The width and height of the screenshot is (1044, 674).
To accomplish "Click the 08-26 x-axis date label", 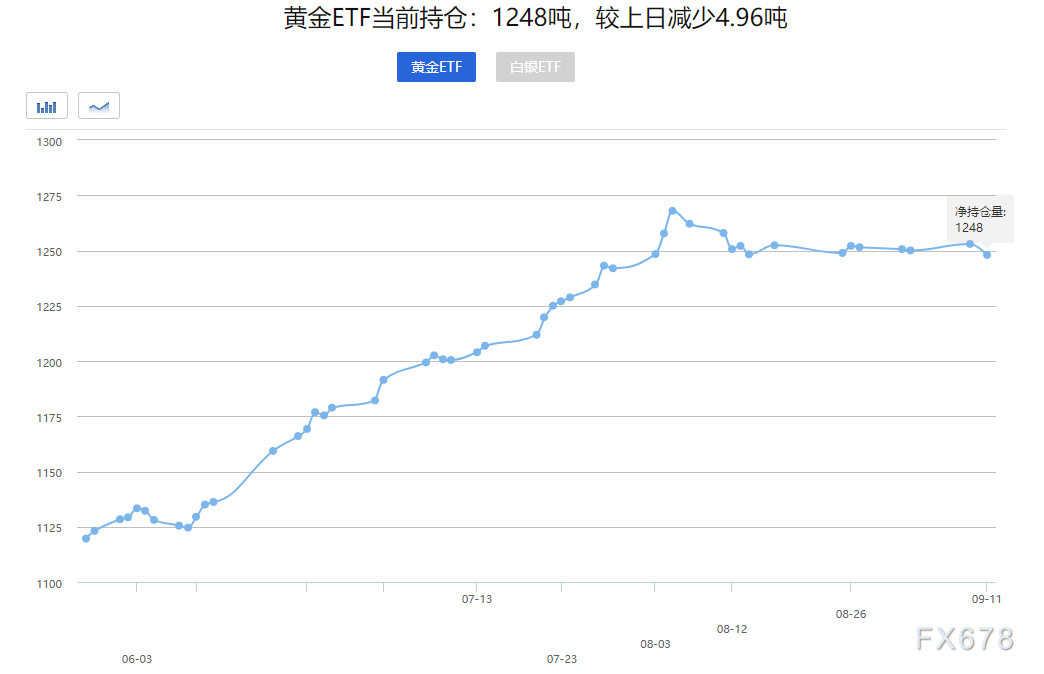I will [x=851, y=614].
